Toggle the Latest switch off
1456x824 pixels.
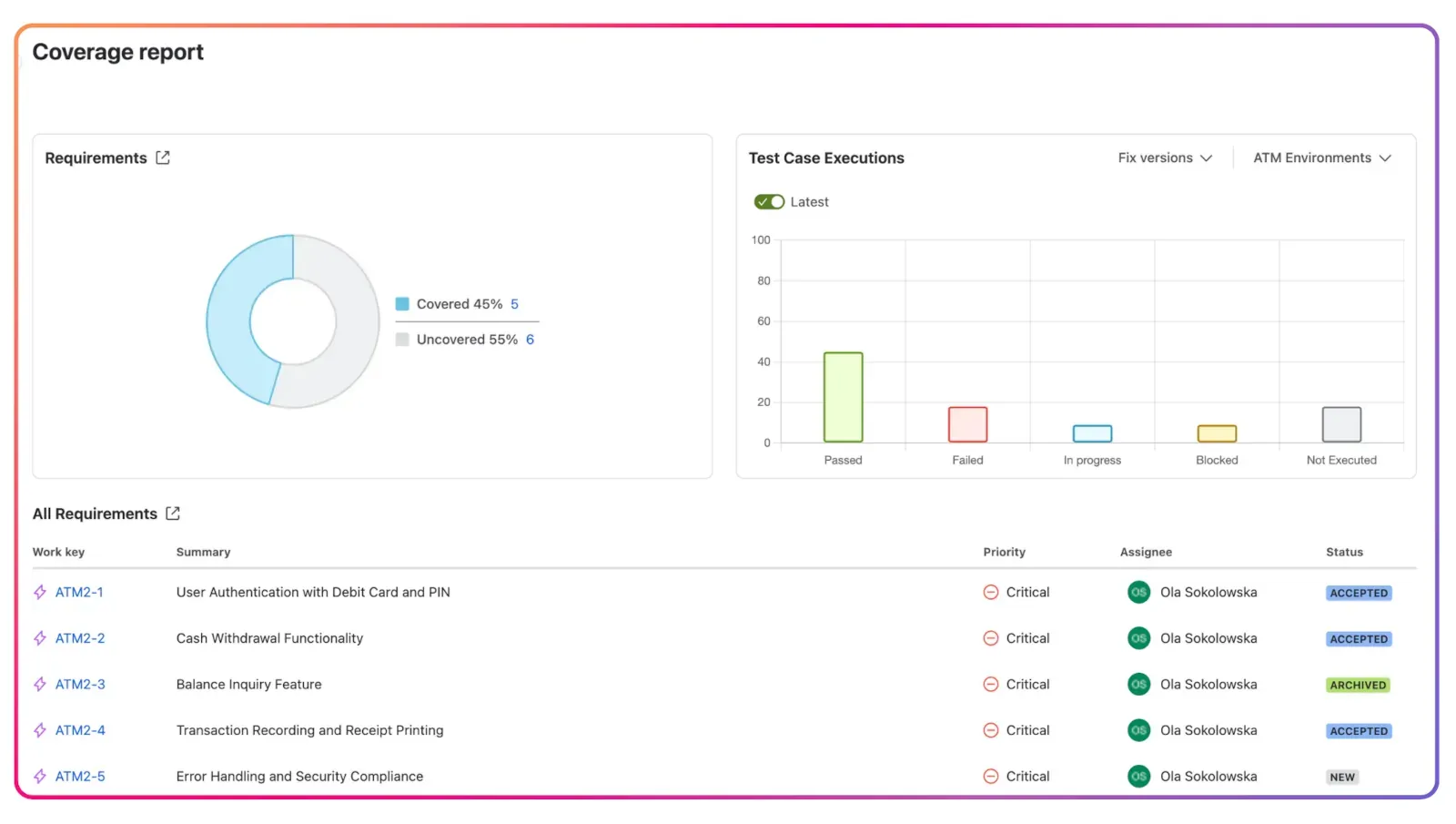[x=769, y=202]
